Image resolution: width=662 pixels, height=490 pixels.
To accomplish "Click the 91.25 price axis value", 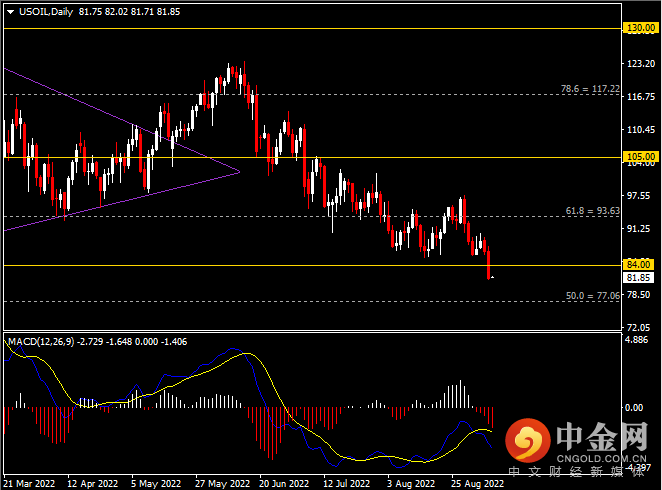I will pos(638,228).
